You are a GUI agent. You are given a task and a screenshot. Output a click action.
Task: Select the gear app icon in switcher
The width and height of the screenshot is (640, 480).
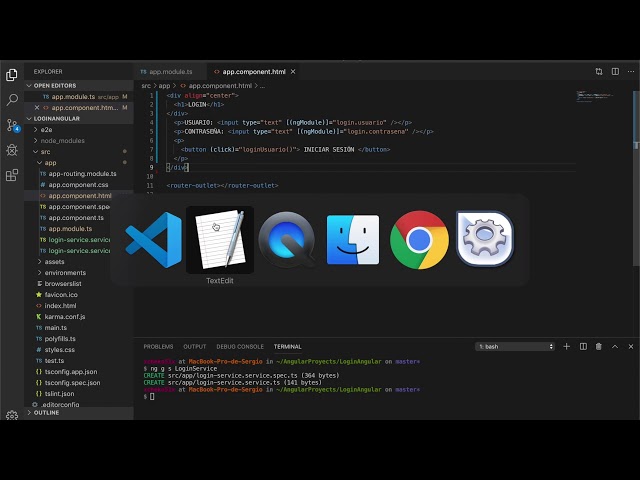[485, 239]
